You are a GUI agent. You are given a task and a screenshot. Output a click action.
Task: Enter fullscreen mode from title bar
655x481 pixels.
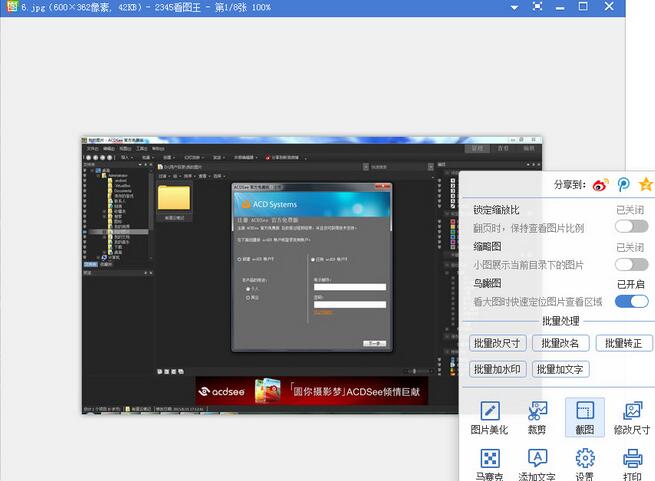[x=538, y=6]
